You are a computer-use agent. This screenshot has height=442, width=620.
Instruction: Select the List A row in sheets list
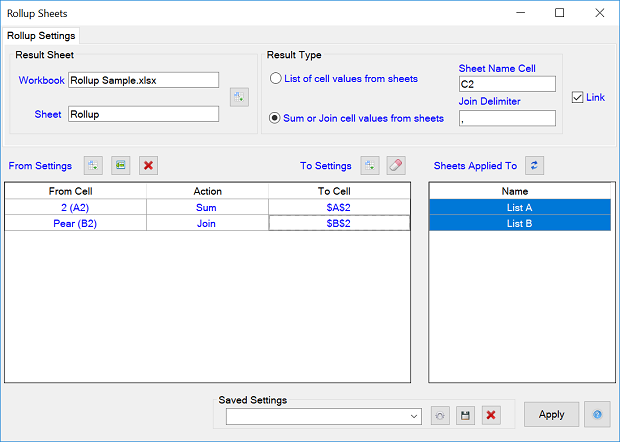pos(519,207)
